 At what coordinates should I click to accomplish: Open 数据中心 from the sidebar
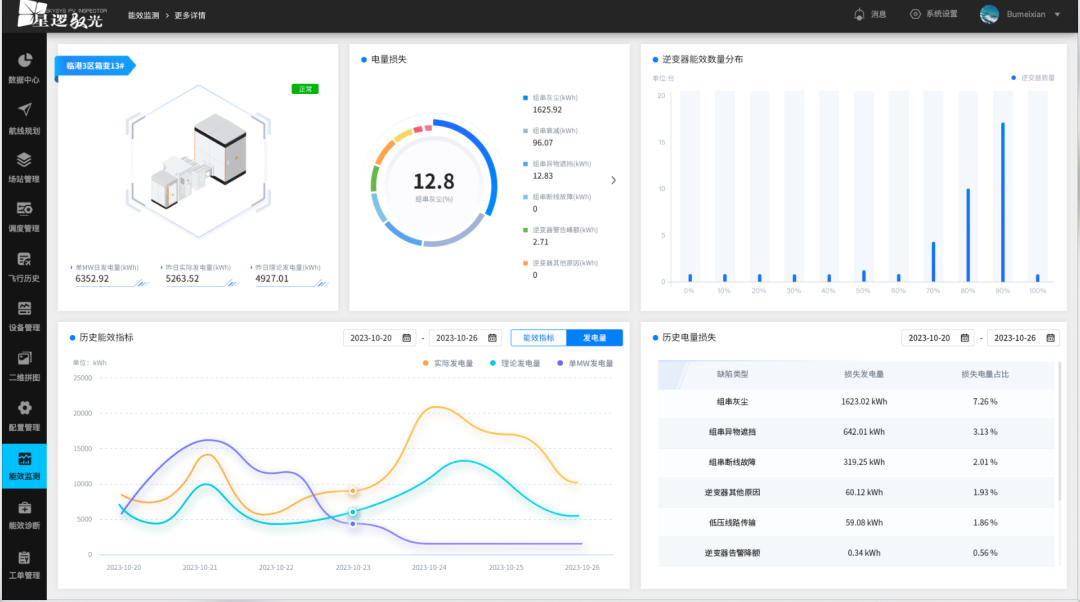pos(24,67)
